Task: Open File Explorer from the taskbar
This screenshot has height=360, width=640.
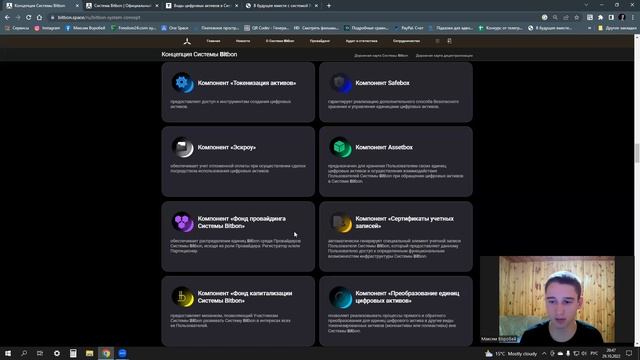Action: coord(89,353)
